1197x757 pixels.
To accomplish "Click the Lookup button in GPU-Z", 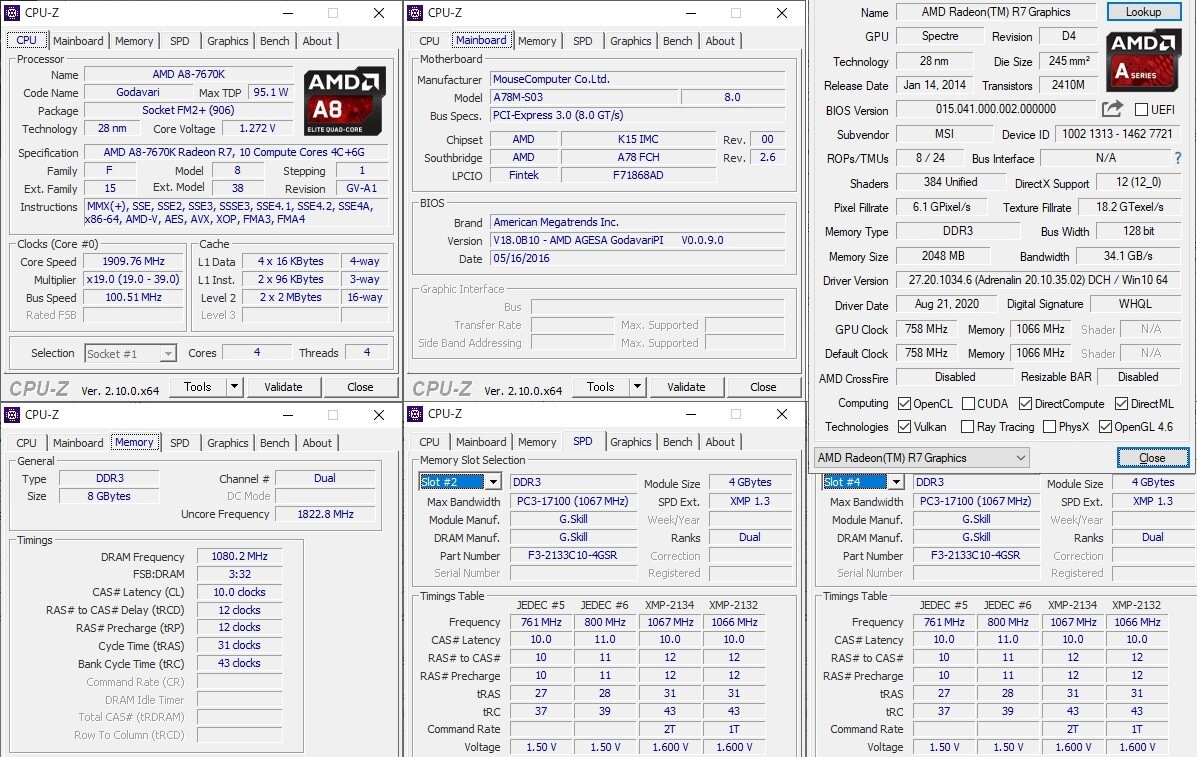I will tap(1143, 12).
